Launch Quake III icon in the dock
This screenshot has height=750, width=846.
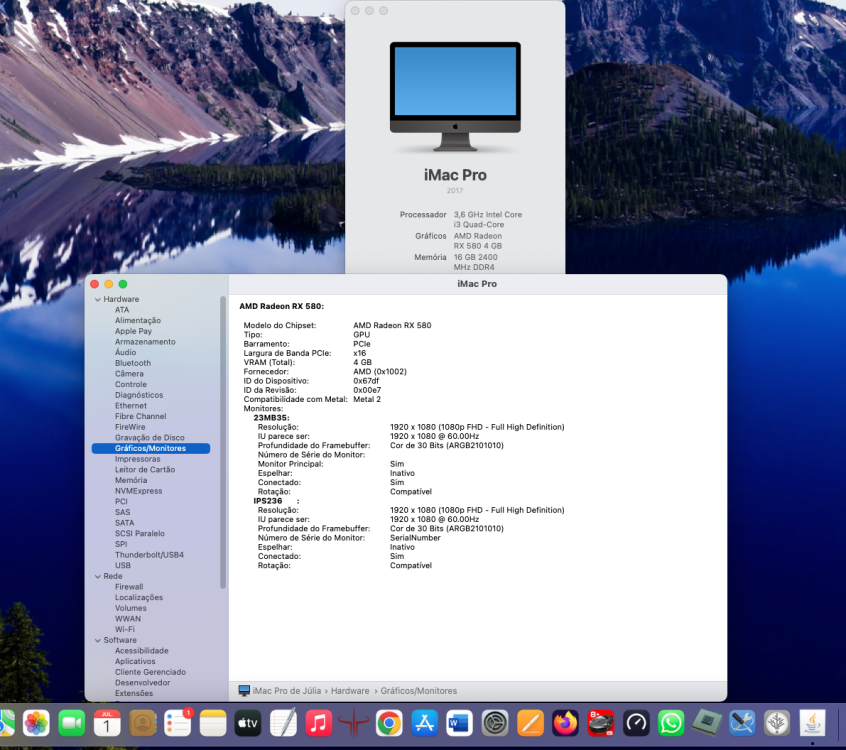(x=354, y=723)
